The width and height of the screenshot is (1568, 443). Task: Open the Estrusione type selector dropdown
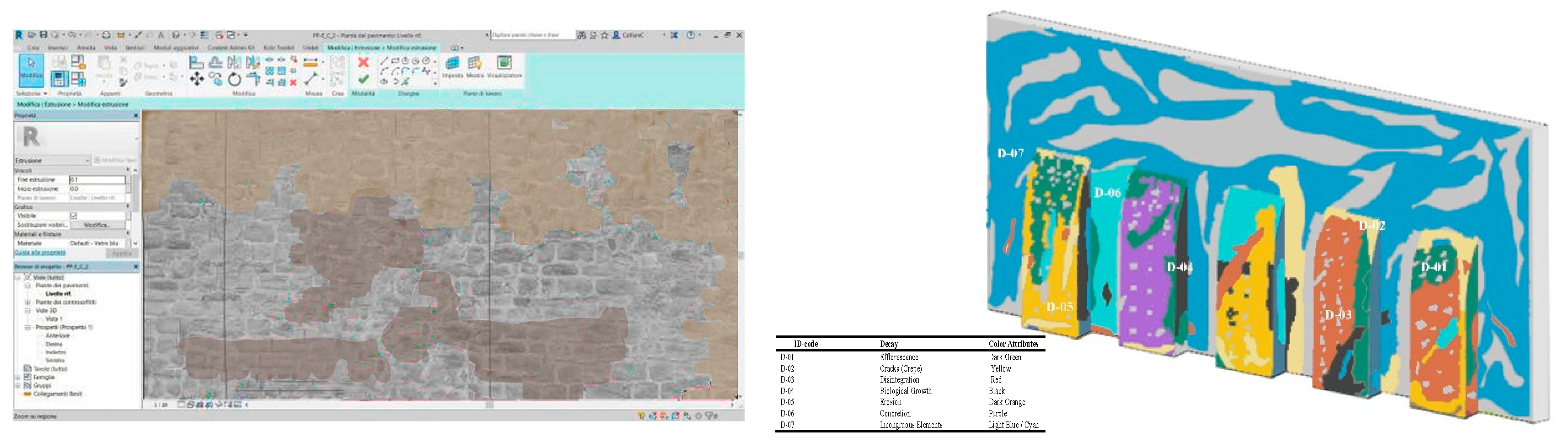88,160
